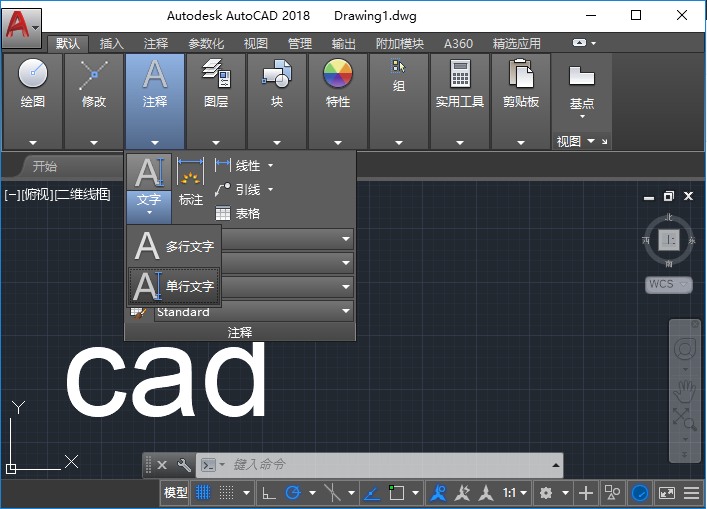Toggle 2D object snap
The width and height of the screenshot is (707, 509).
click(x=396, y=493)
